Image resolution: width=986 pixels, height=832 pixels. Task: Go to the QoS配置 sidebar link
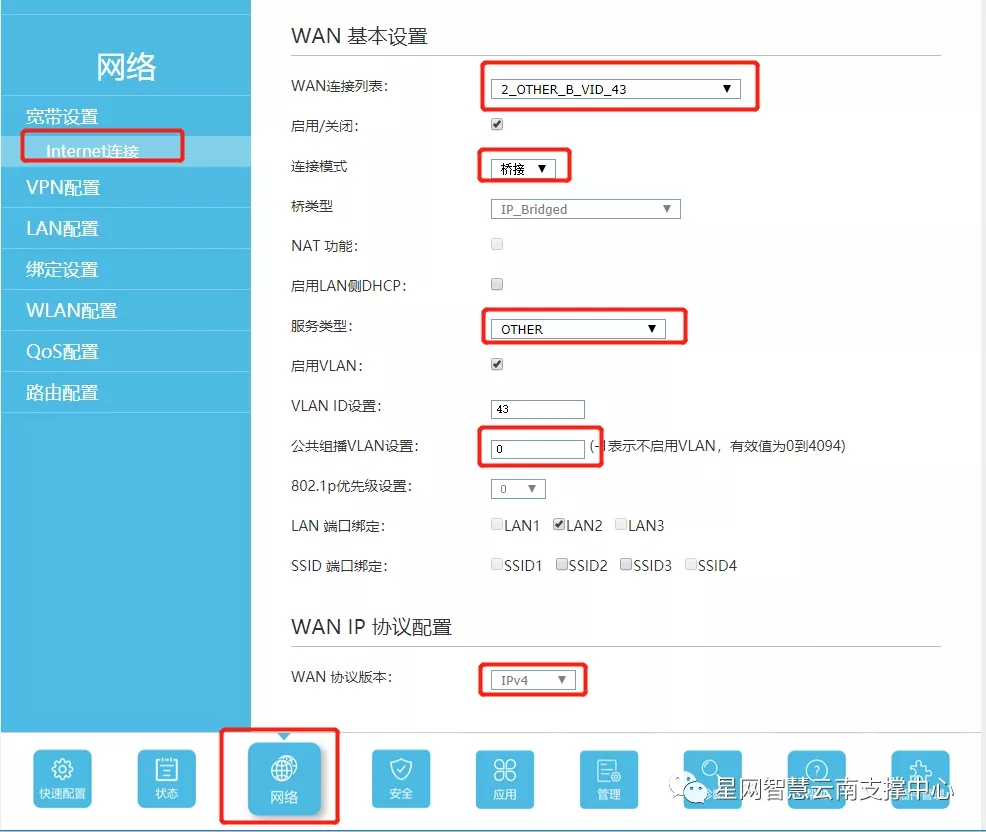tap(62, 351)
